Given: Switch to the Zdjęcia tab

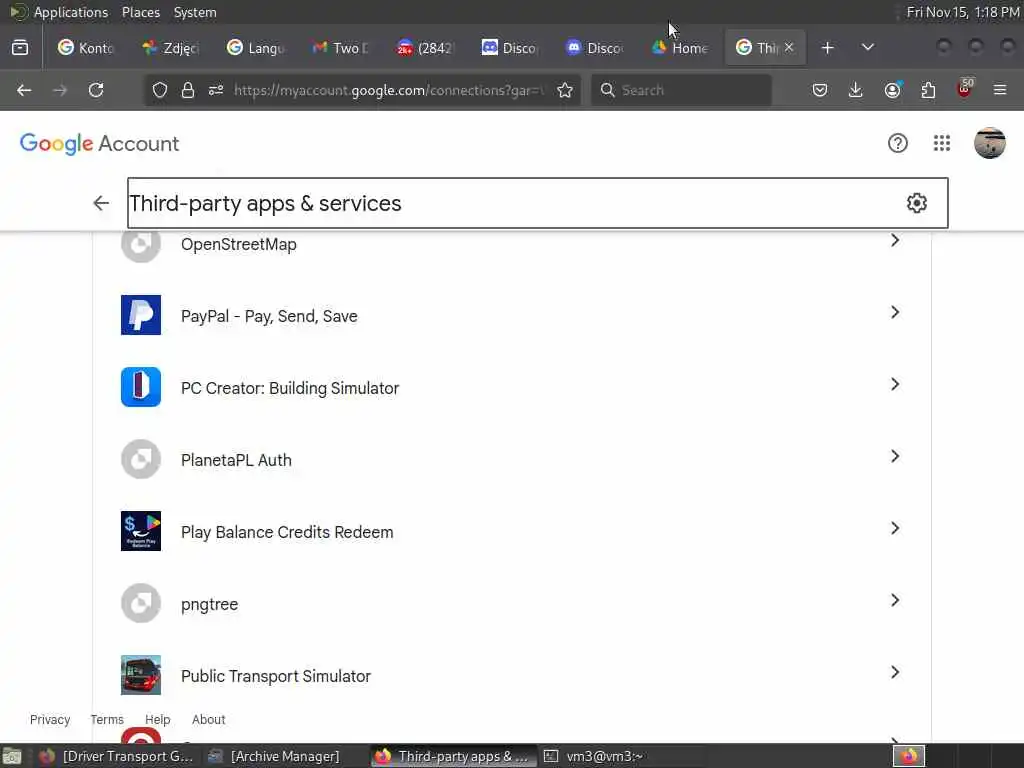Looking at the screenshot, I should click(171, 48).
